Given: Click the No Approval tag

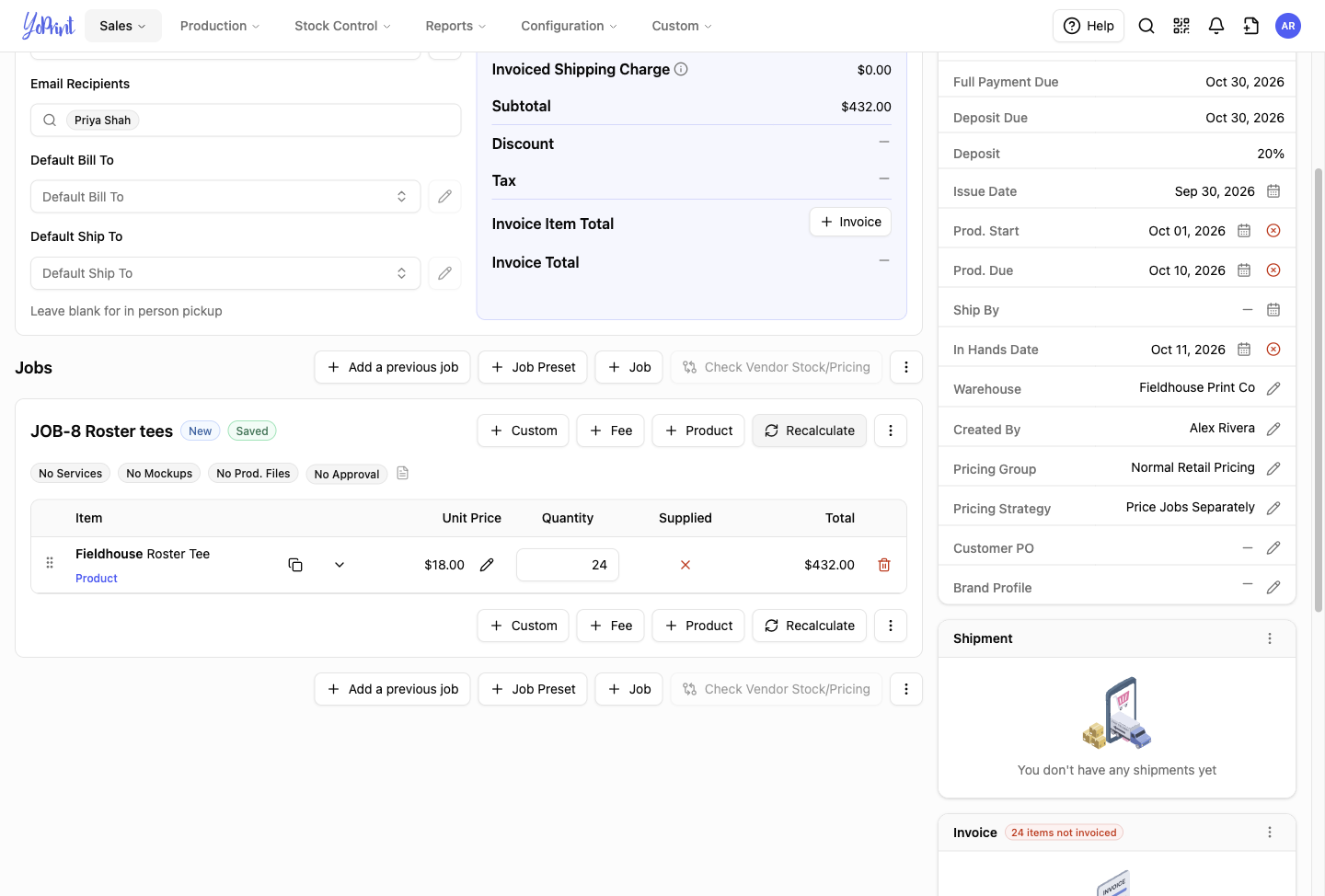Looking at the screenshot, I should coord(347,474).
